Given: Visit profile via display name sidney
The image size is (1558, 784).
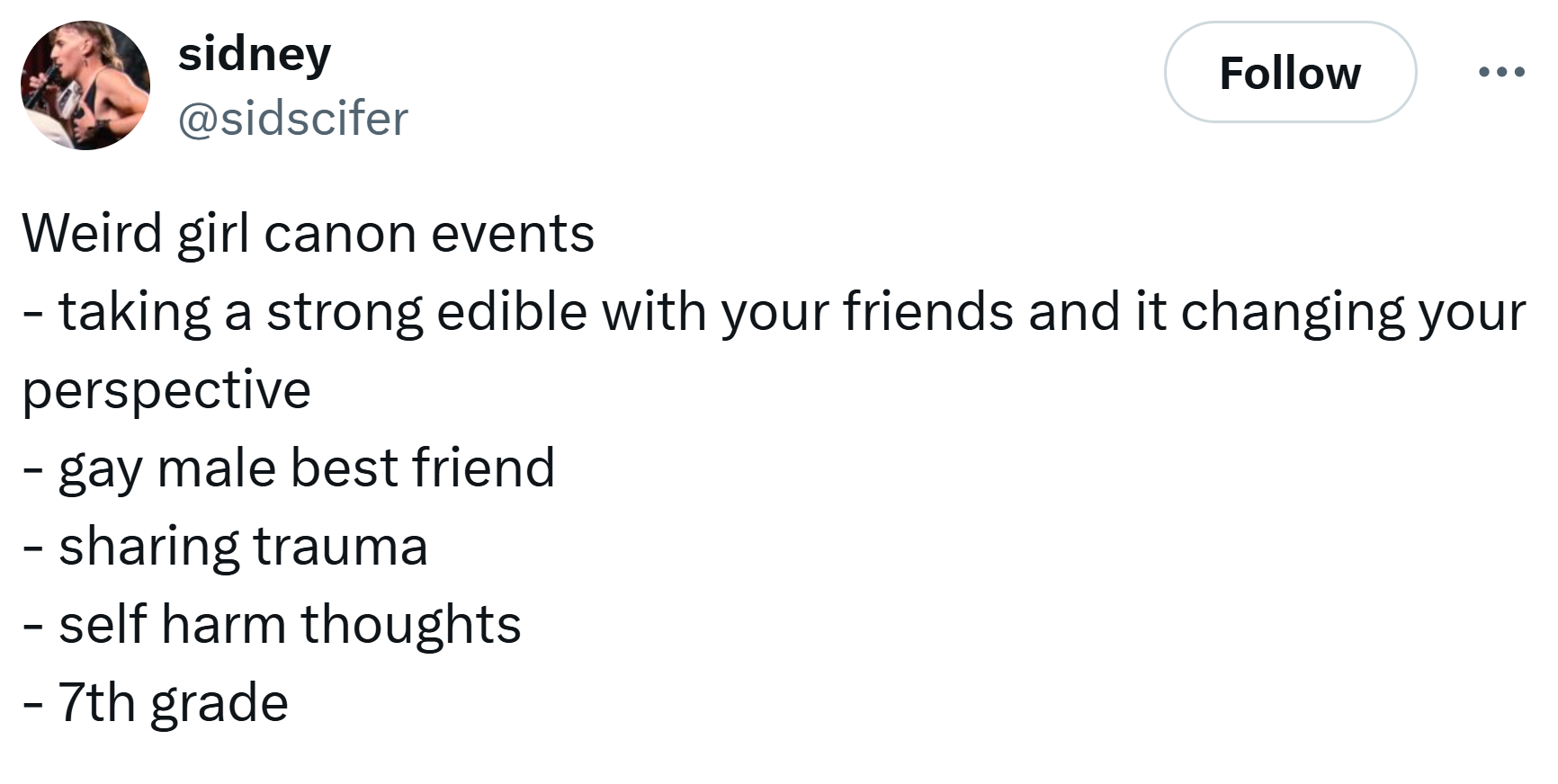Looking at the screenshot, I should pyautogui.click(x=255, y=56).
